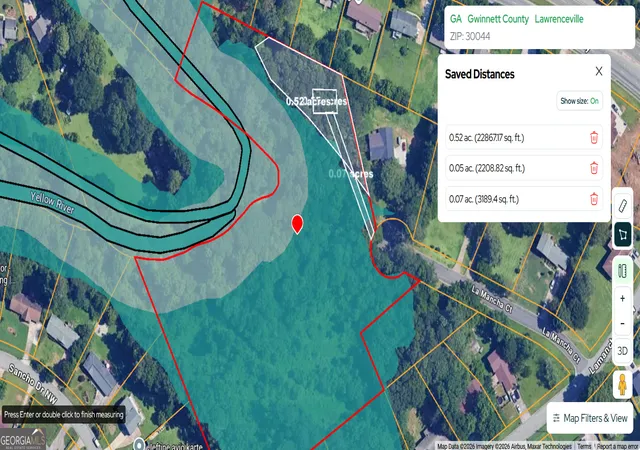Switch map to 3D view
The image size is (640, 450).
click(x=622, y=351)
